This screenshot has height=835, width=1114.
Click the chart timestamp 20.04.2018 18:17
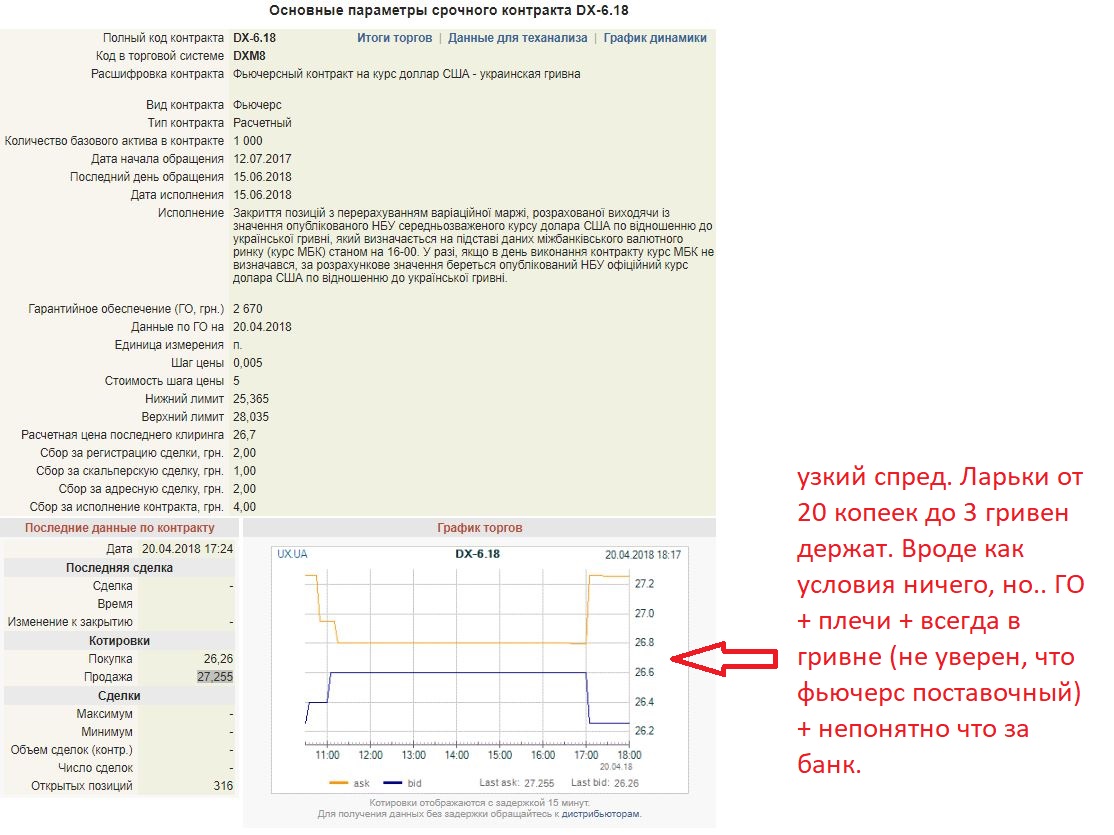(x=643, y=554)
